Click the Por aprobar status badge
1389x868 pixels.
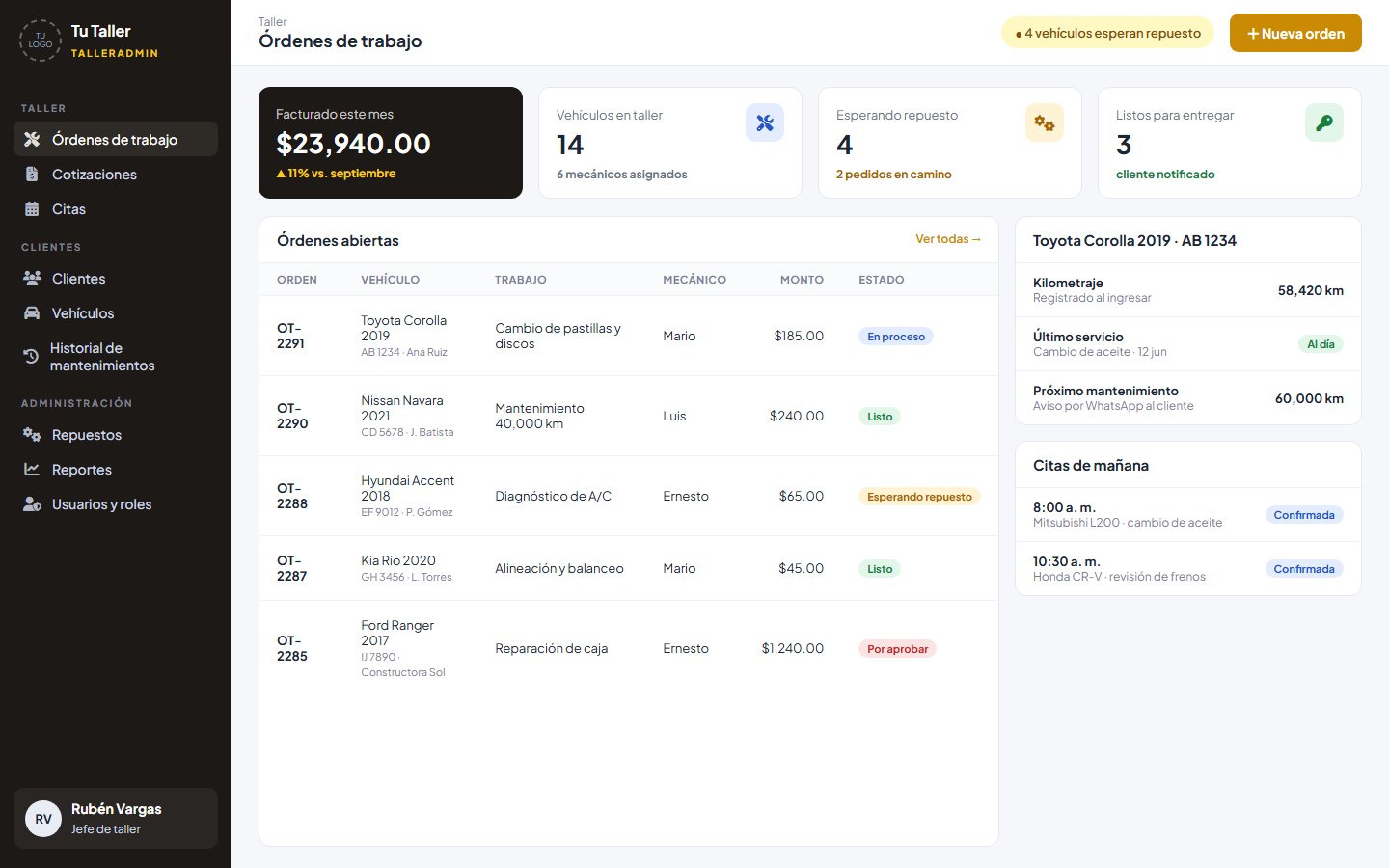click(897, 649)
